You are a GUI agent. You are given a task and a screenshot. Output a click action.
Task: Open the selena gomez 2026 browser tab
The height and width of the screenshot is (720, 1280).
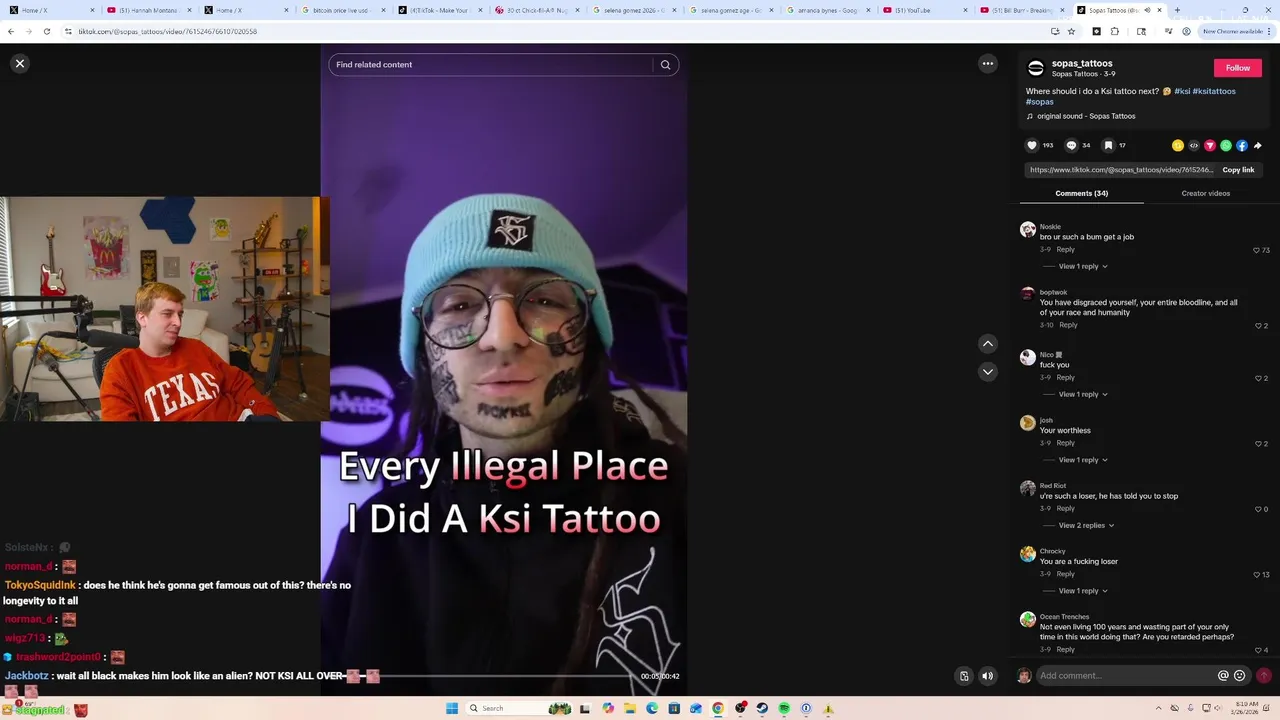[635, 10]
